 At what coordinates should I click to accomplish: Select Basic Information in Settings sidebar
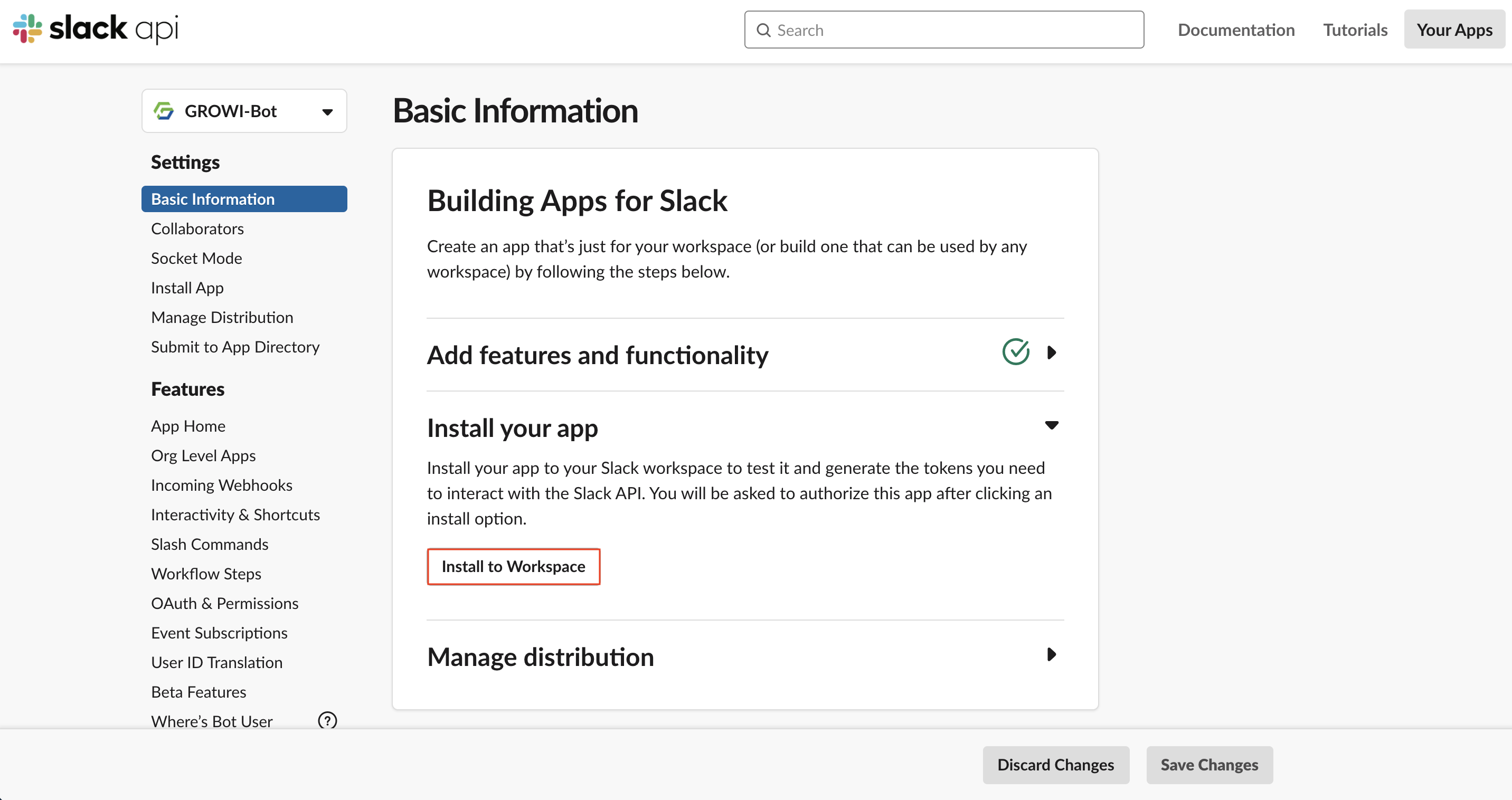point(244,199)
